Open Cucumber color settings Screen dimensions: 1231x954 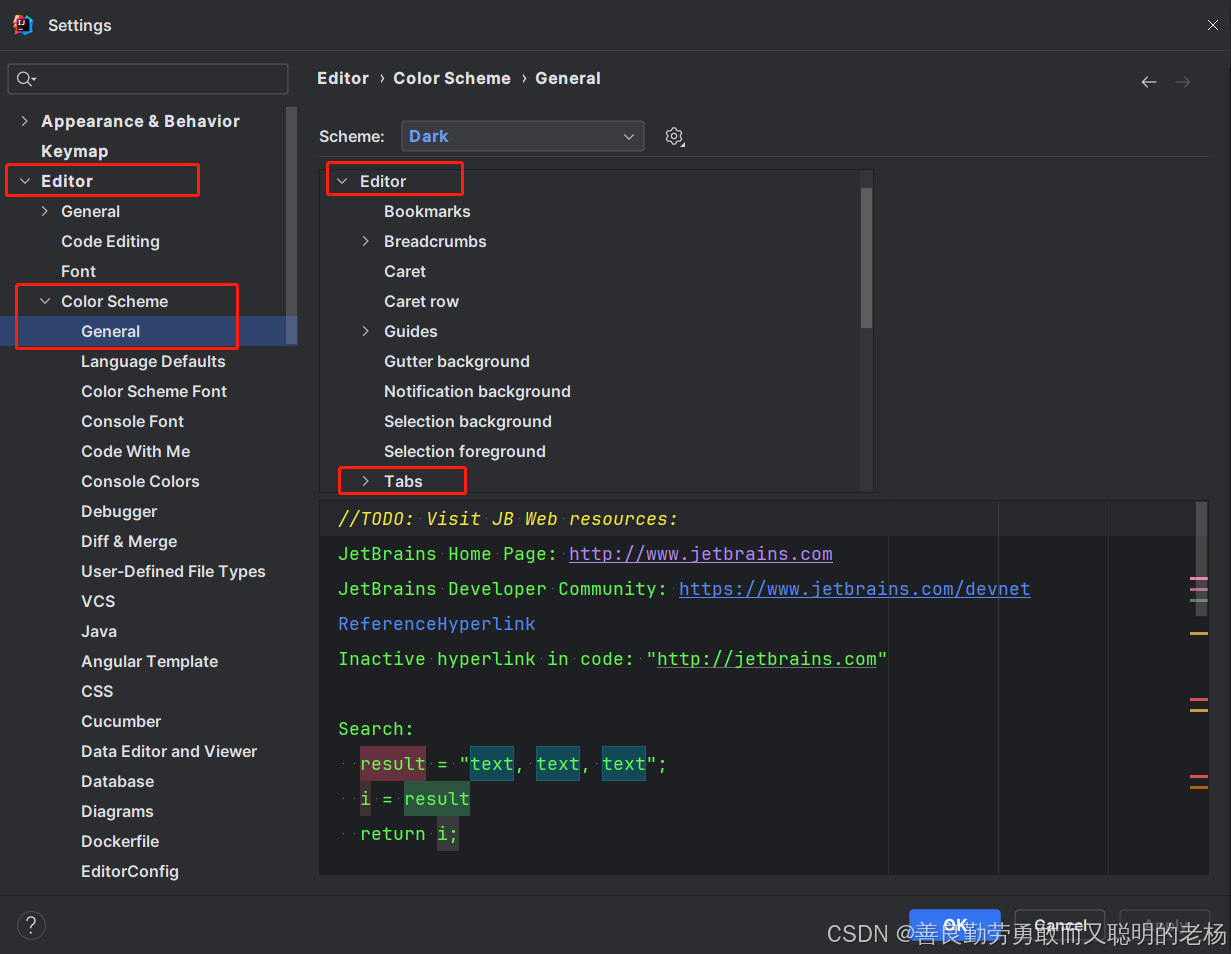point(121,721)
